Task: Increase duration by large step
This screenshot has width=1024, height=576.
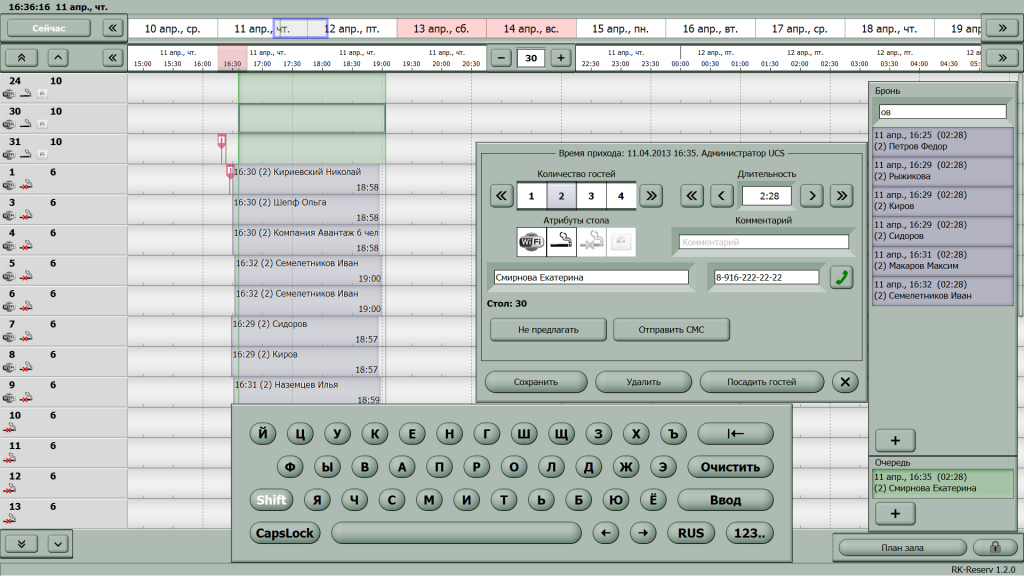Action: pos(842,196)
